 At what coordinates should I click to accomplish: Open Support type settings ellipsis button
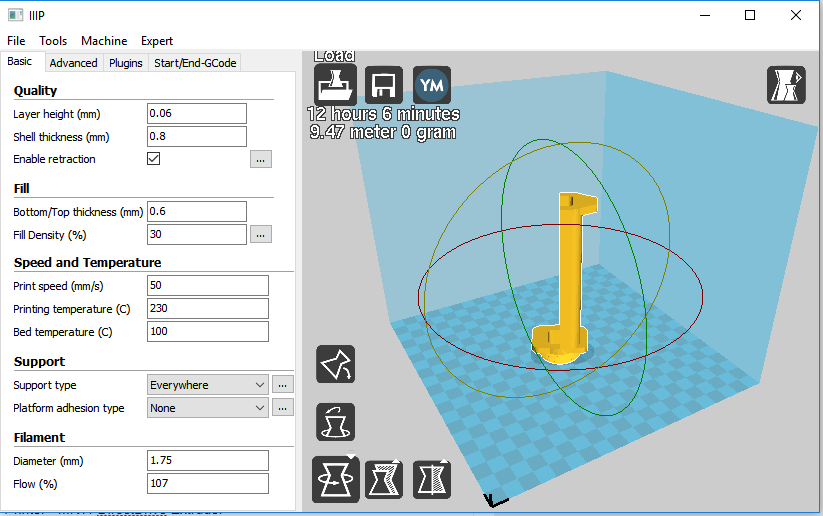[x=282, y=385]
